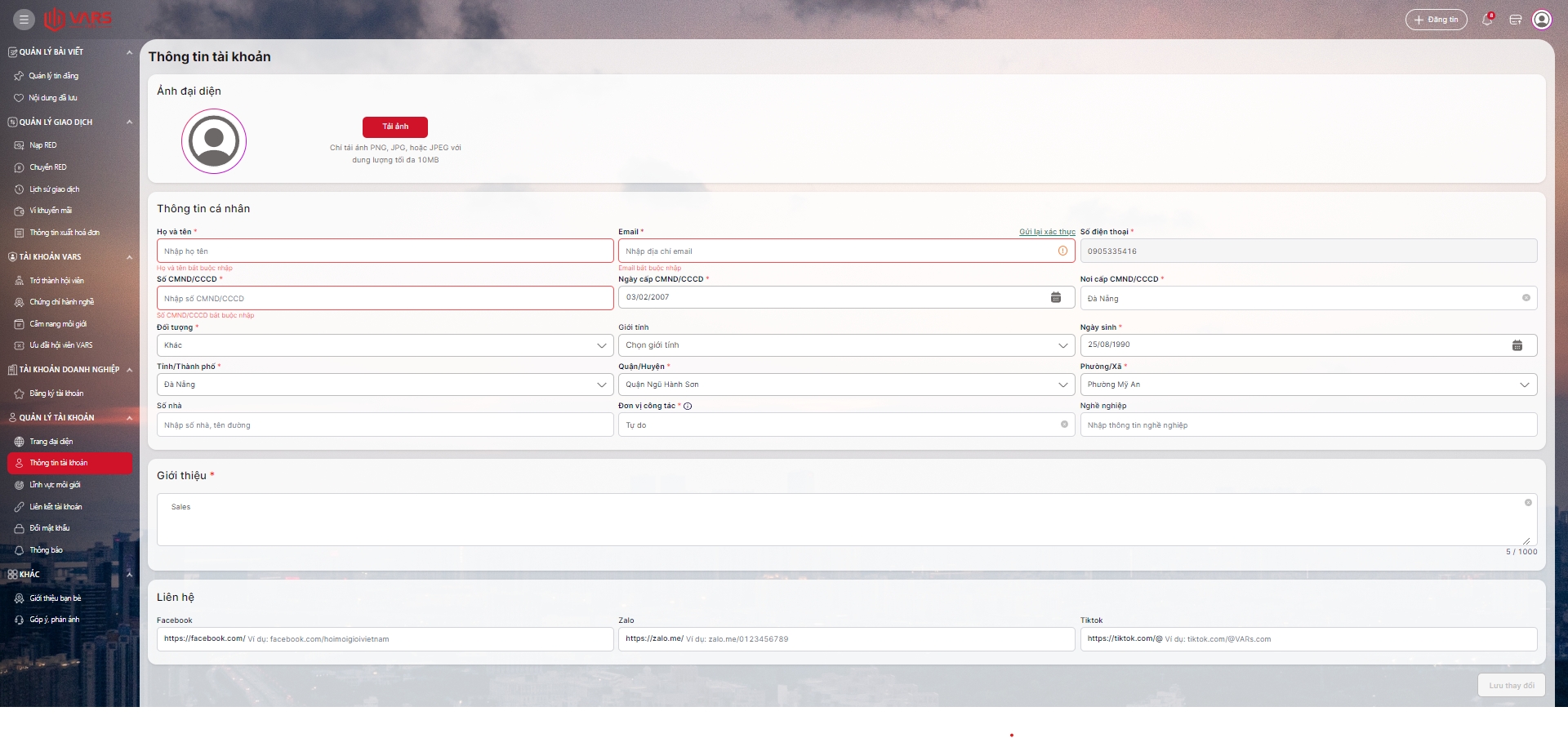Expand the Phường/Xã dropdown
Image resolution: width=1568 pixels, height=738 pixels.
pyautogui.click(x=1308, y=385)
